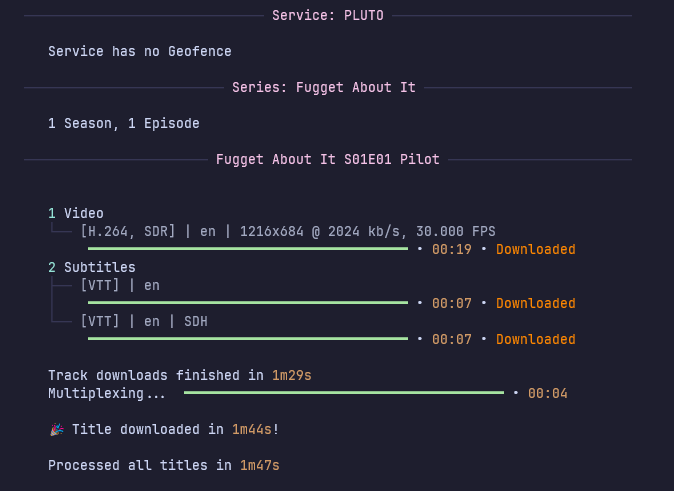This screenshot has height=491, width=674.
Task: Click the 'Fugget About It S01E01 Pilot' title
Action: coord(327,159)
